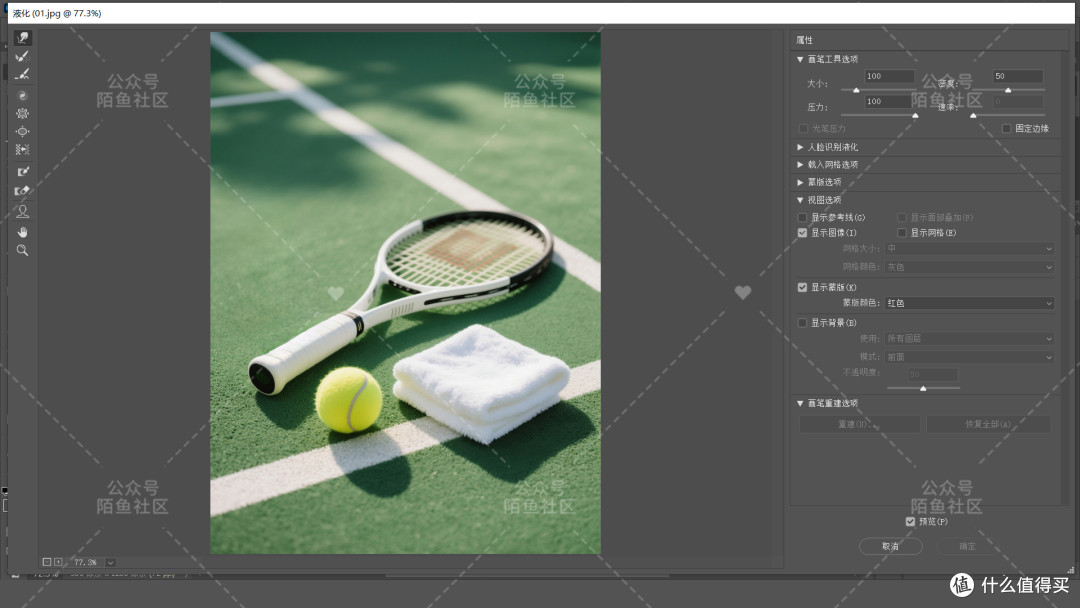Viewport: 1080px width, 608px height.
Task: Open the 网格颜色 dropdown
Action: (969, 267)
